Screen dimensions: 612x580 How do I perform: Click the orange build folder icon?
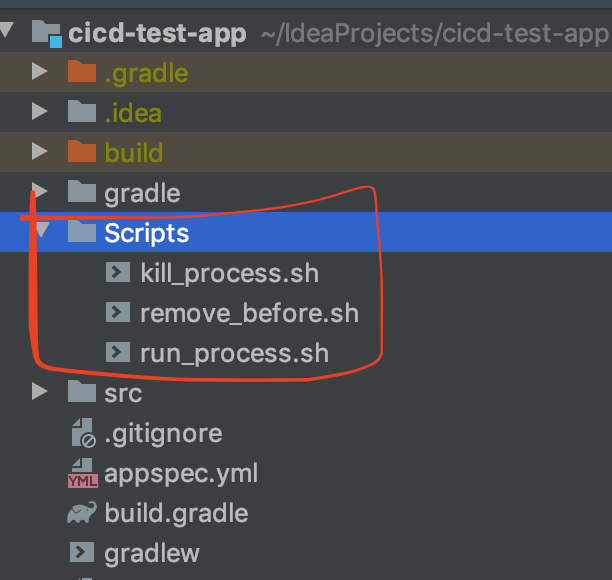pyautogui.click(x=82, y=151)
